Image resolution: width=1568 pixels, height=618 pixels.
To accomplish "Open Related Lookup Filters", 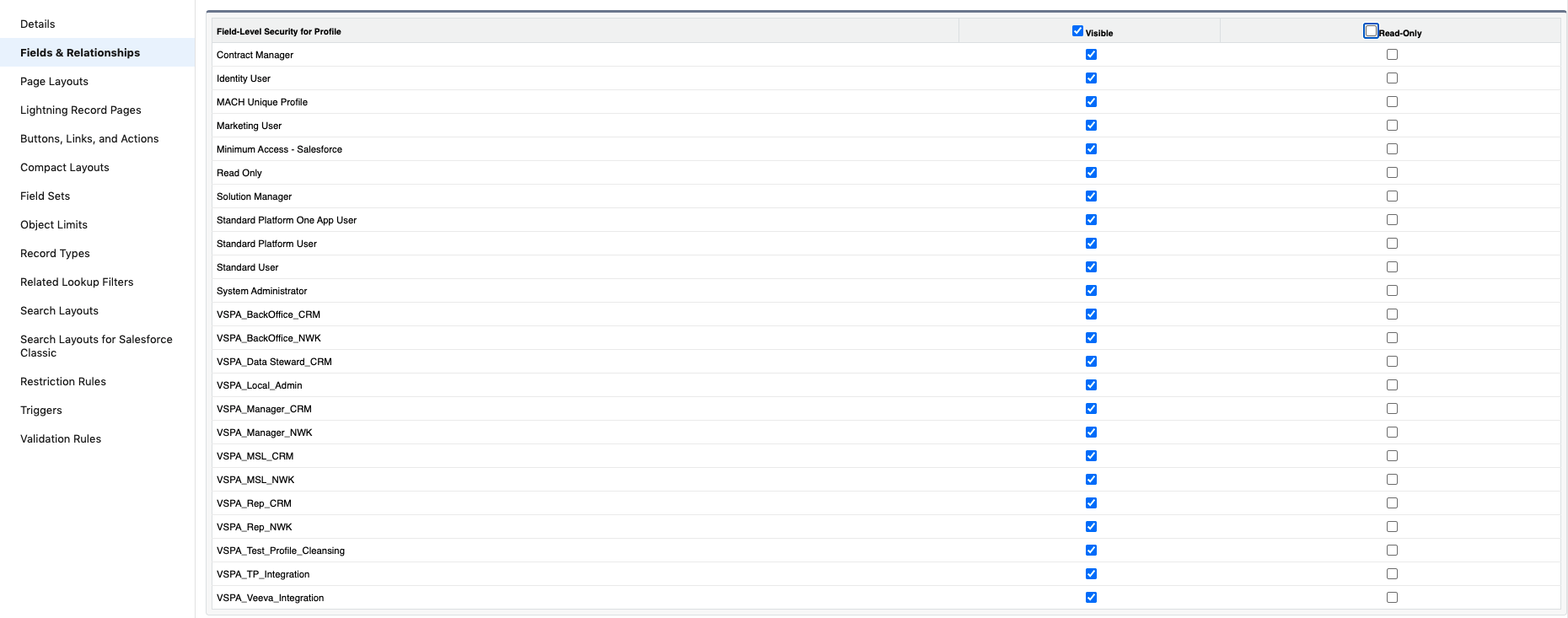I will point(77,282).
